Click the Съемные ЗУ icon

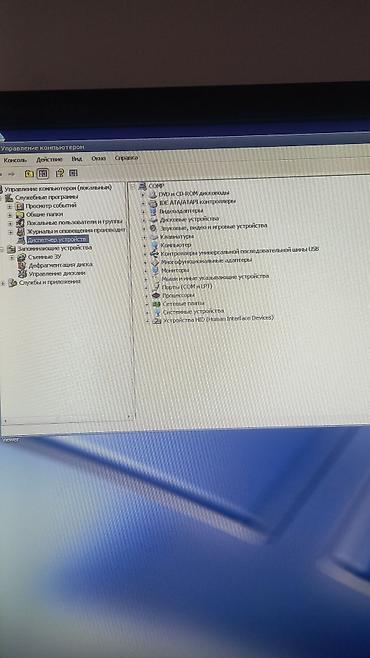[x=21, y=257]
